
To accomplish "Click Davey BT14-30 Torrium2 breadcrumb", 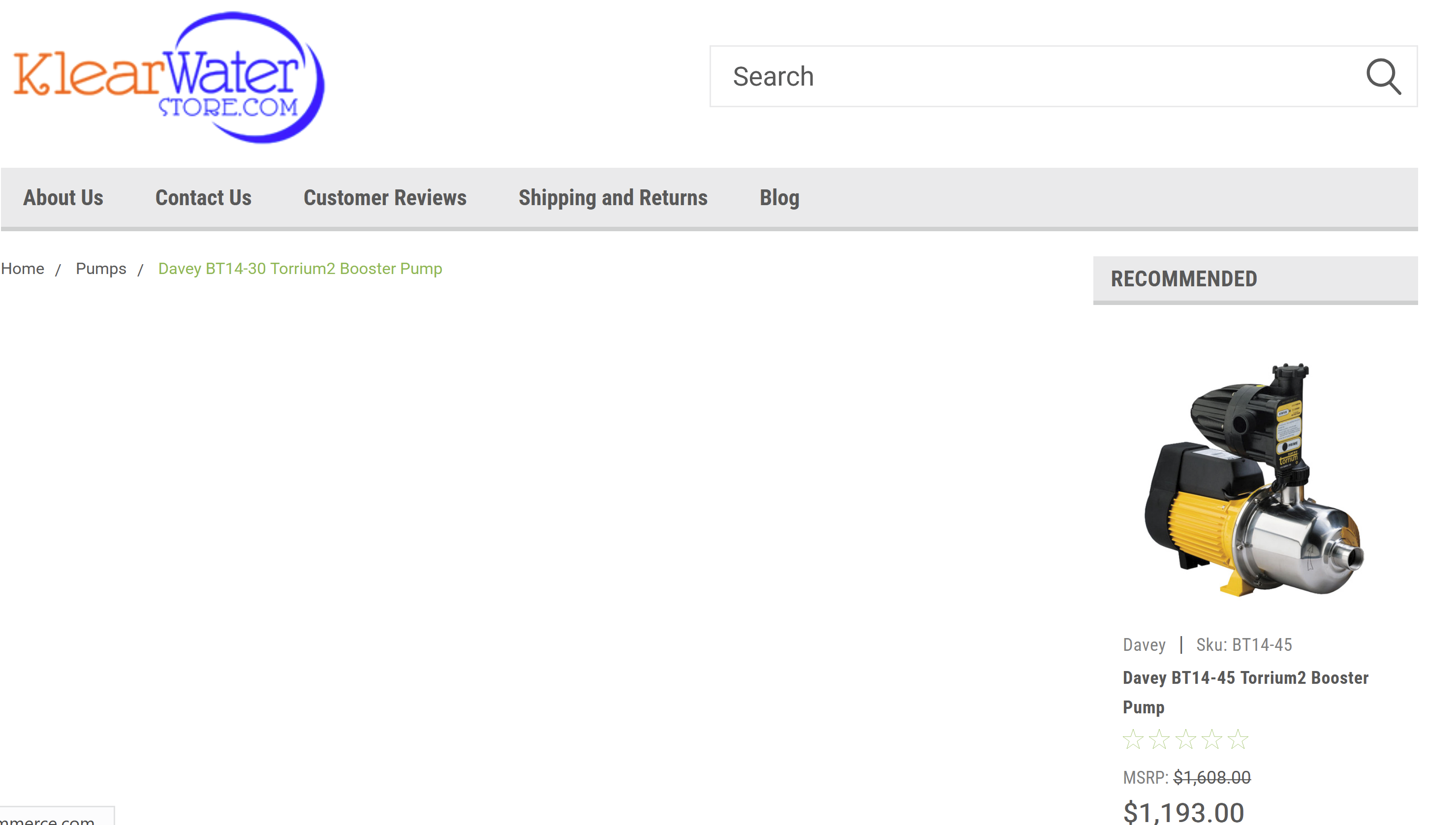I will pos(300,269).
